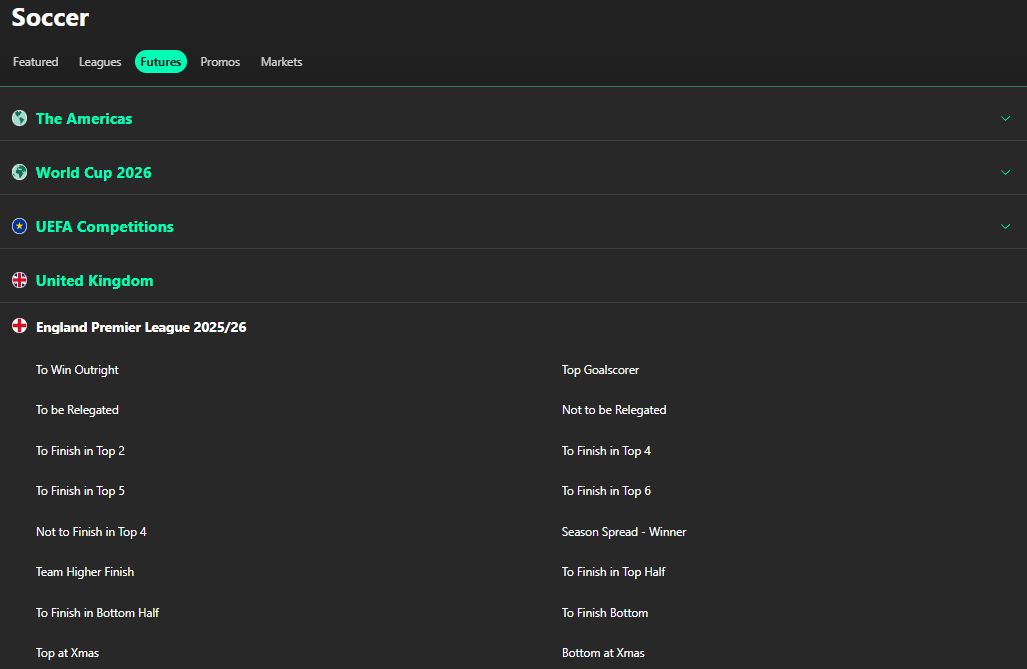Open the Top Goalscorer market
The height and width of the screenshot is (669, 1027).
click(x=600, y=369)
